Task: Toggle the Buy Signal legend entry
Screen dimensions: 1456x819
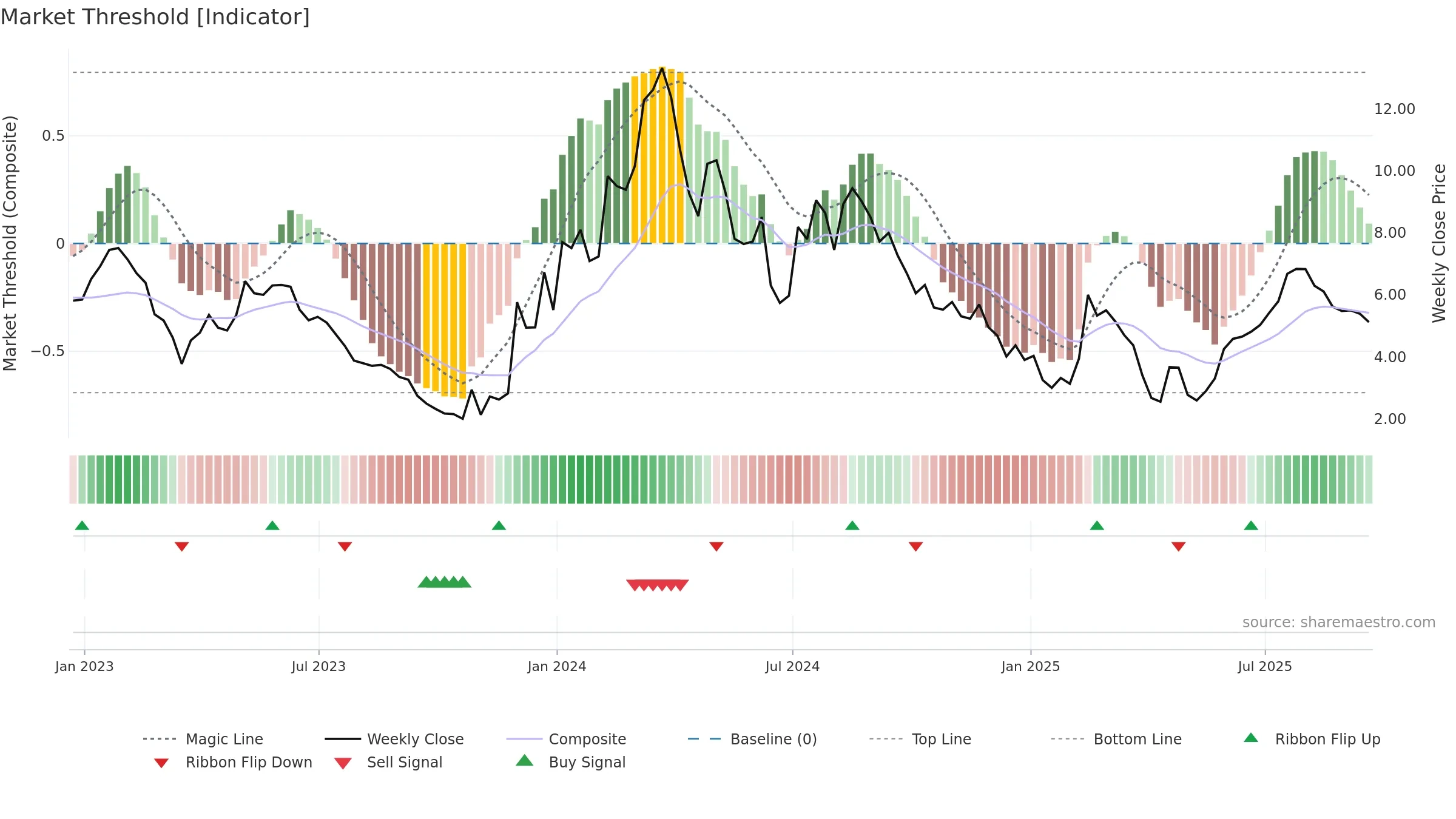Action: (570, 762)
